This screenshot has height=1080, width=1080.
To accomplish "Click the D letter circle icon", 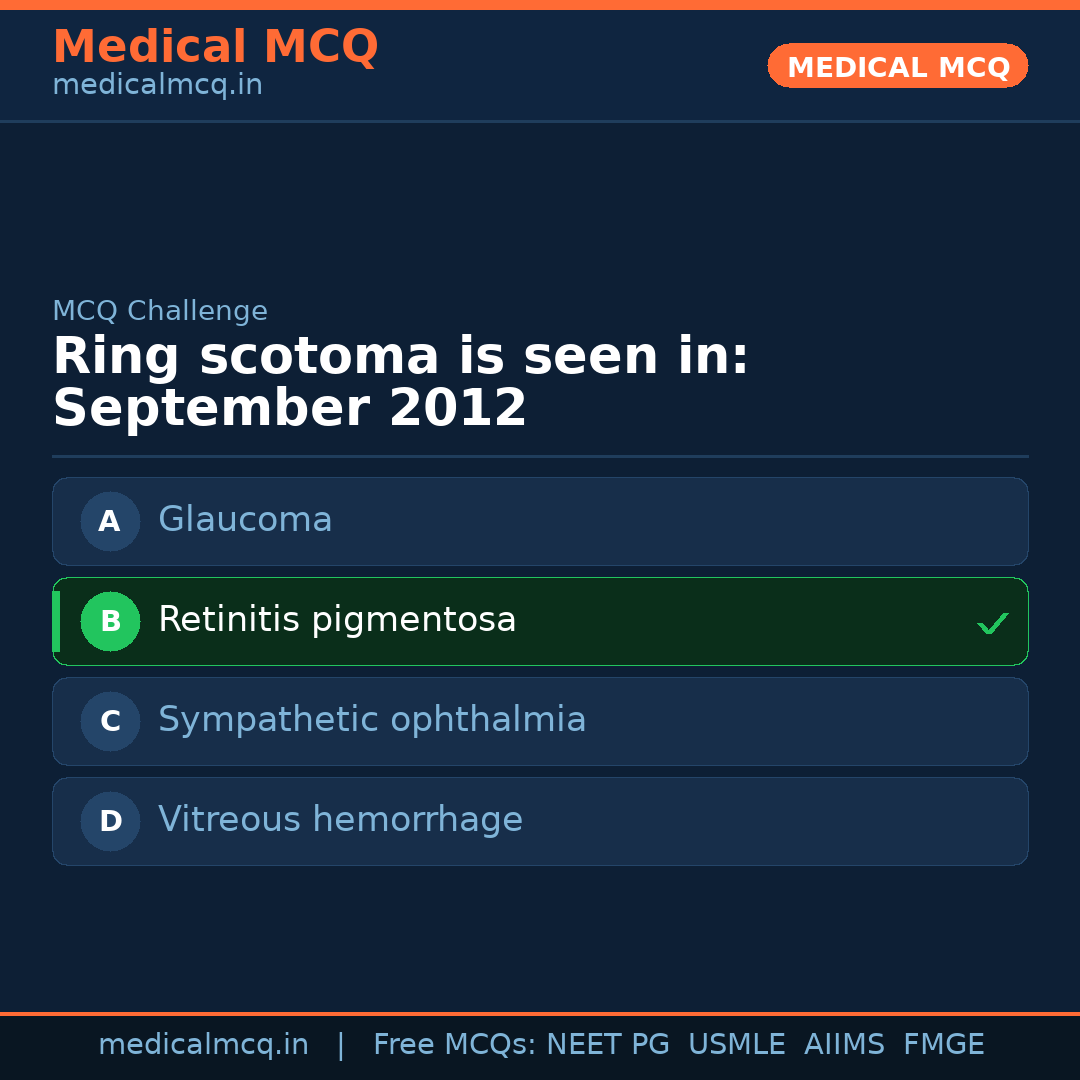I will click(x=110, y=821).
